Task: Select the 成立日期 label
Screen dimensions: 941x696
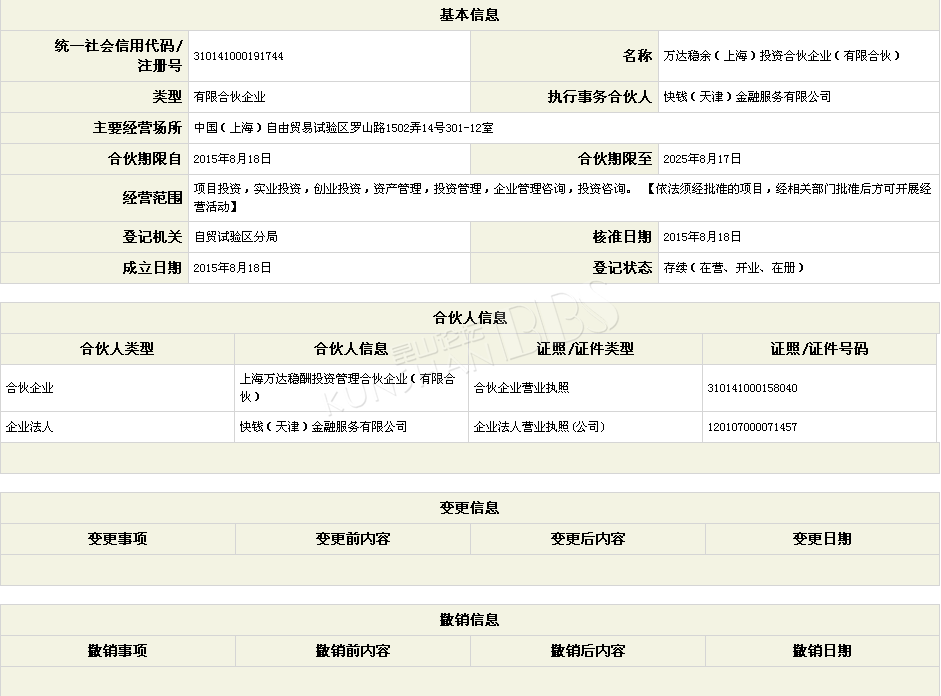Action: (152, 268)
